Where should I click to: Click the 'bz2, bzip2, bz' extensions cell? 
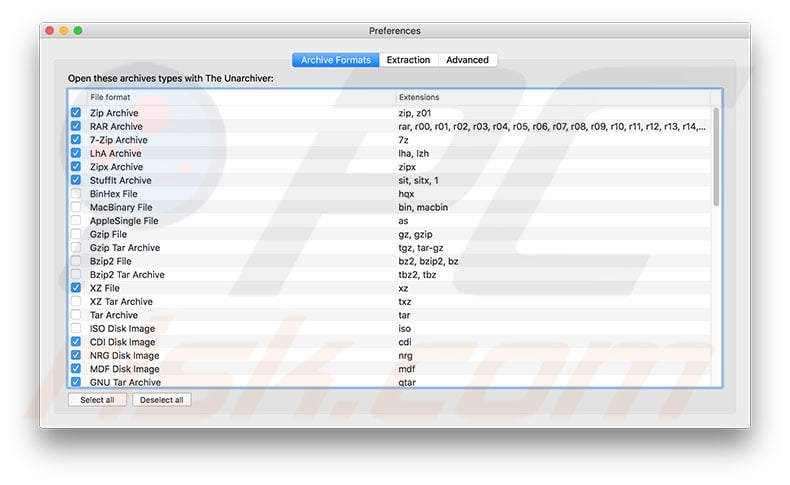pyautogui.click(x=428, y=261)
